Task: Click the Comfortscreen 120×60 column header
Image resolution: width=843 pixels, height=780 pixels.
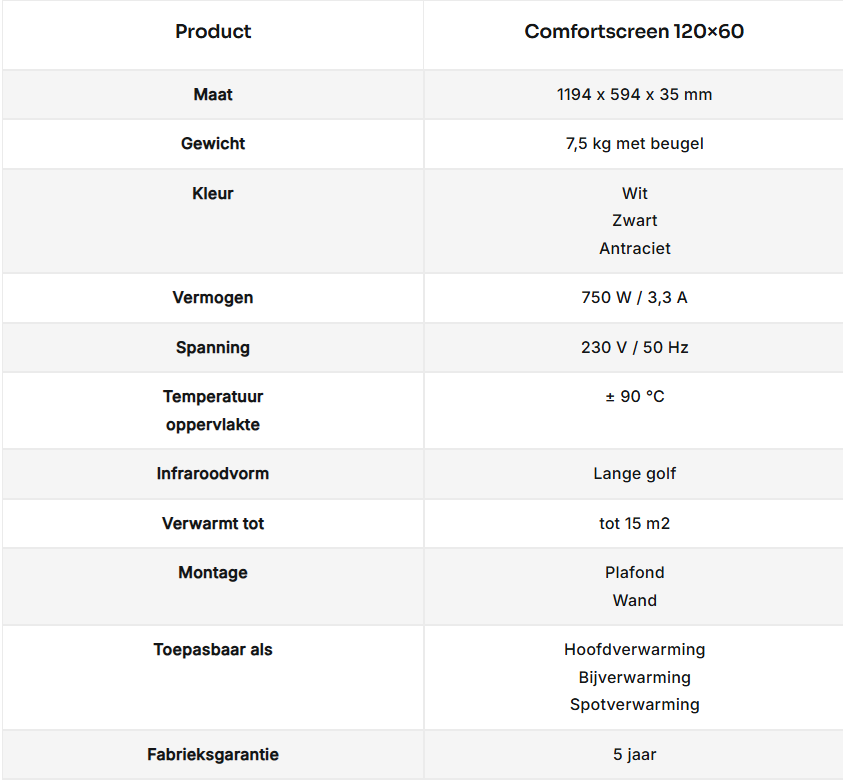Action: pyautogui.click(x=634, y=32)
